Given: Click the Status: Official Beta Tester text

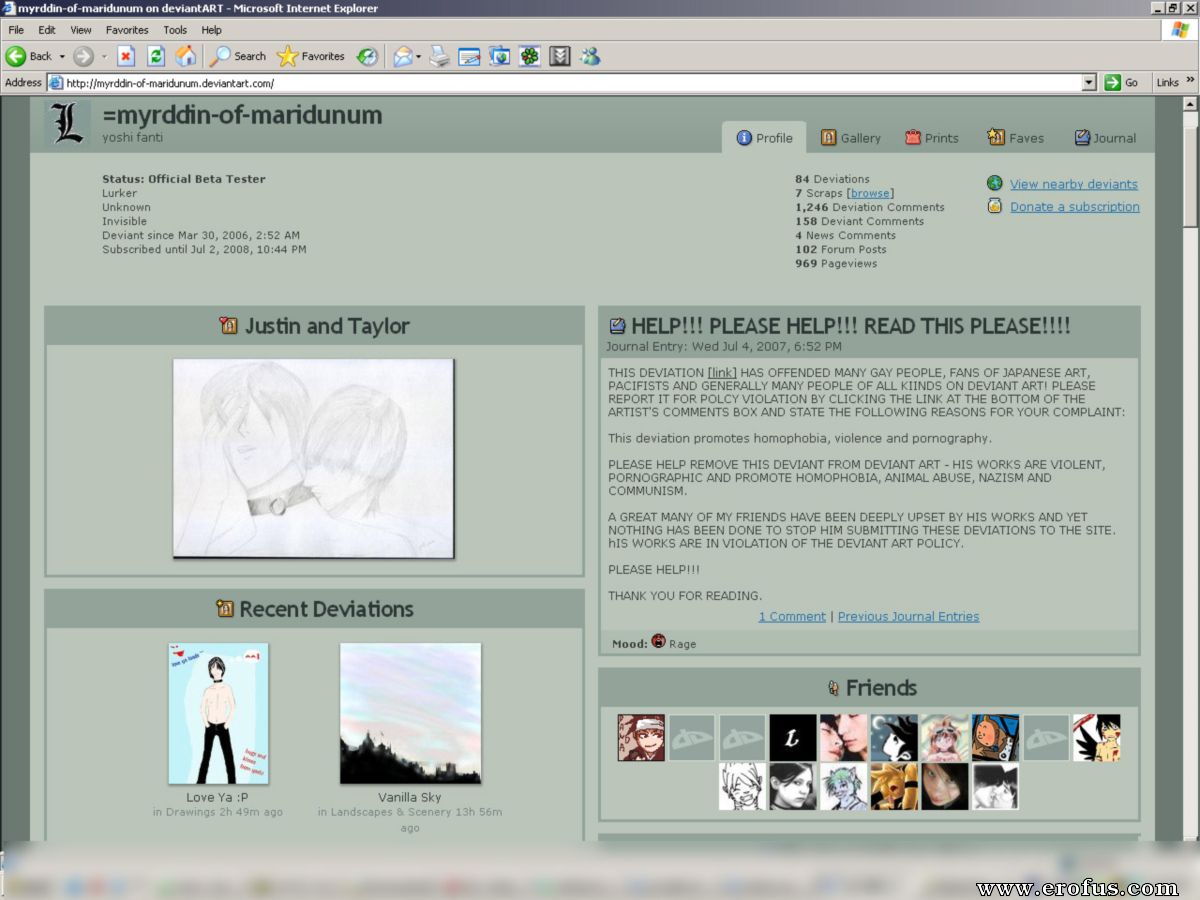Looking at the screenshot, I should (x=184, y=179).
